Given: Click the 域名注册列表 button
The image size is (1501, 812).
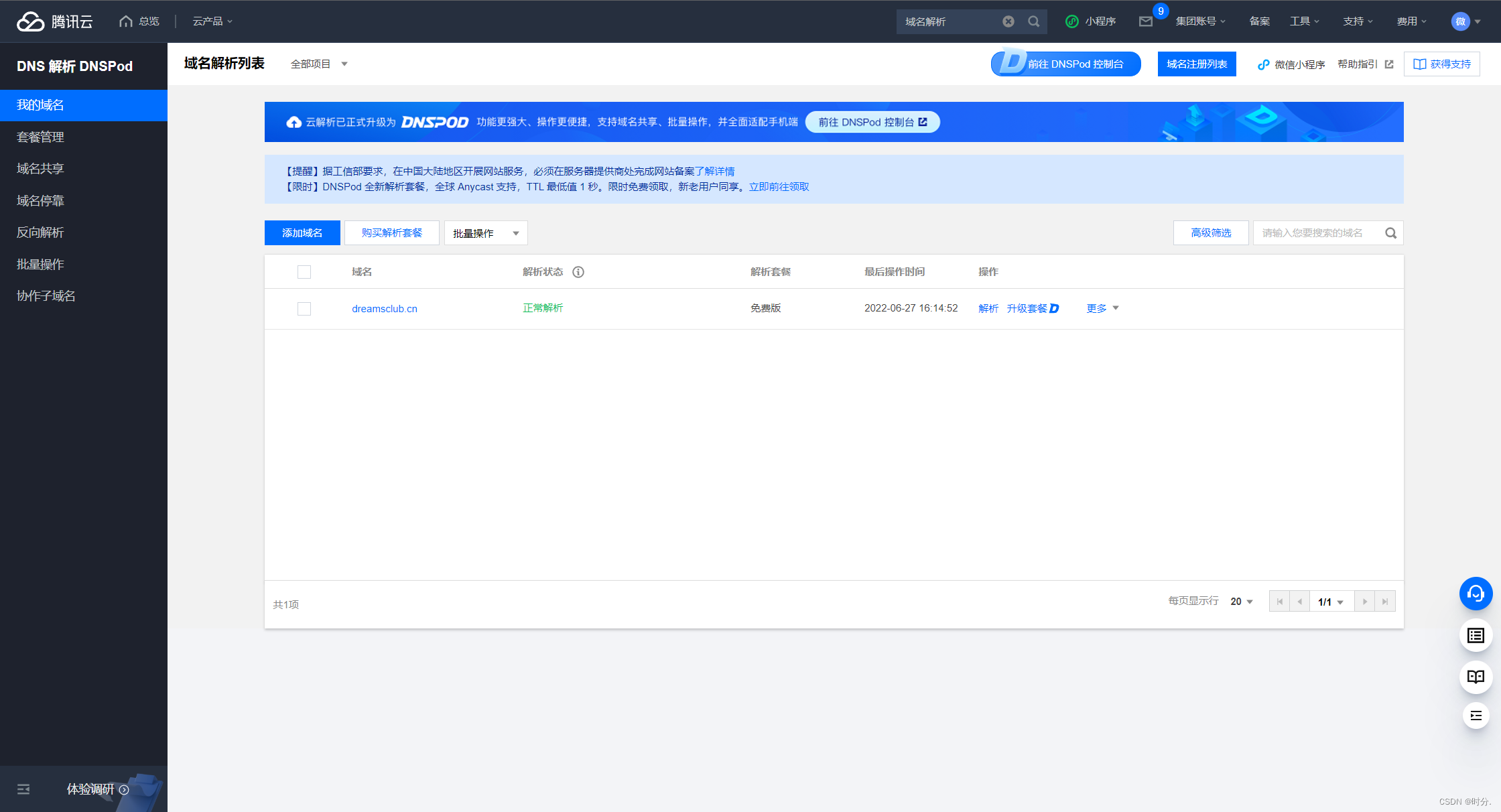Looking at the screenshot, I should tap(1197, 64).
